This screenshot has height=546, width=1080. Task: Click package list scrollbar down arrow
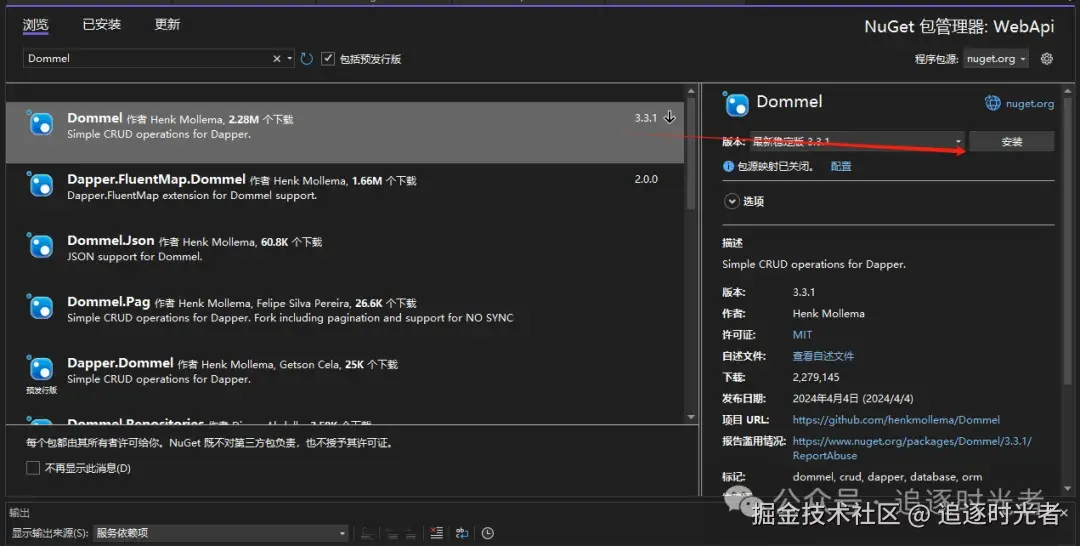pyautogui.click(x=692, y=417)
